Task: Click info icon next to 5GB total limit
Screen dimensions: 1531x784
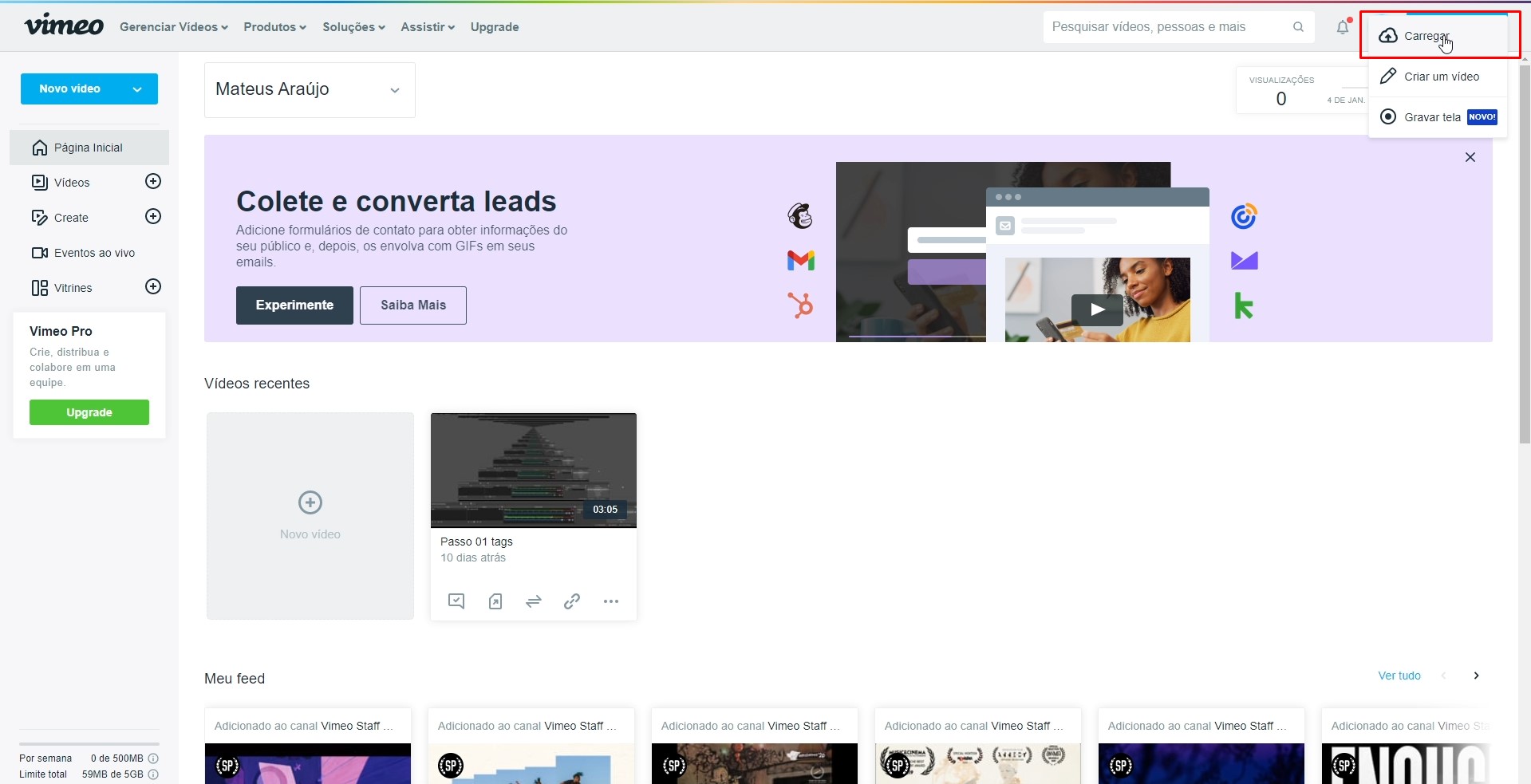Action: 153,774
